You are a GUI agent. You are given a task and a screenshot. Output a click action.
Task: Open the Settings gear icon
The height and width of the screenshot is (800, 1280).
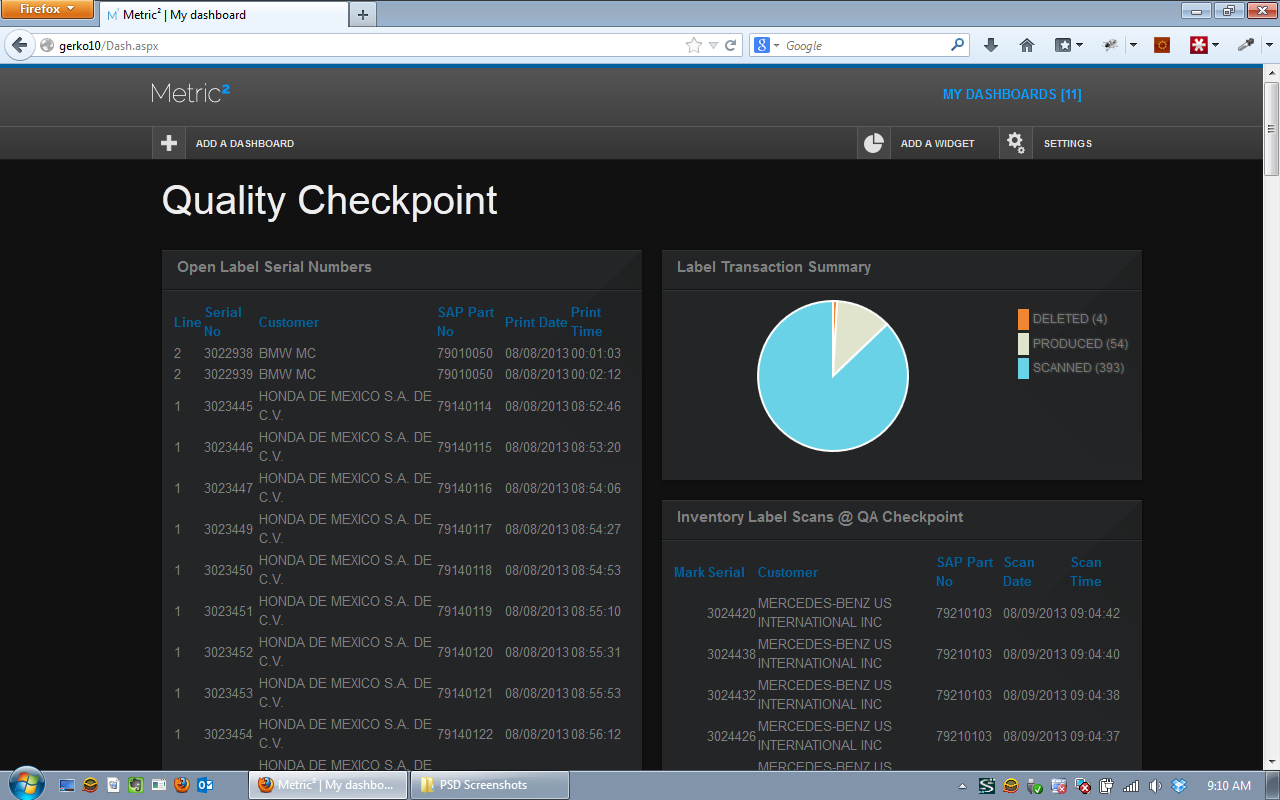[1015, 142]
